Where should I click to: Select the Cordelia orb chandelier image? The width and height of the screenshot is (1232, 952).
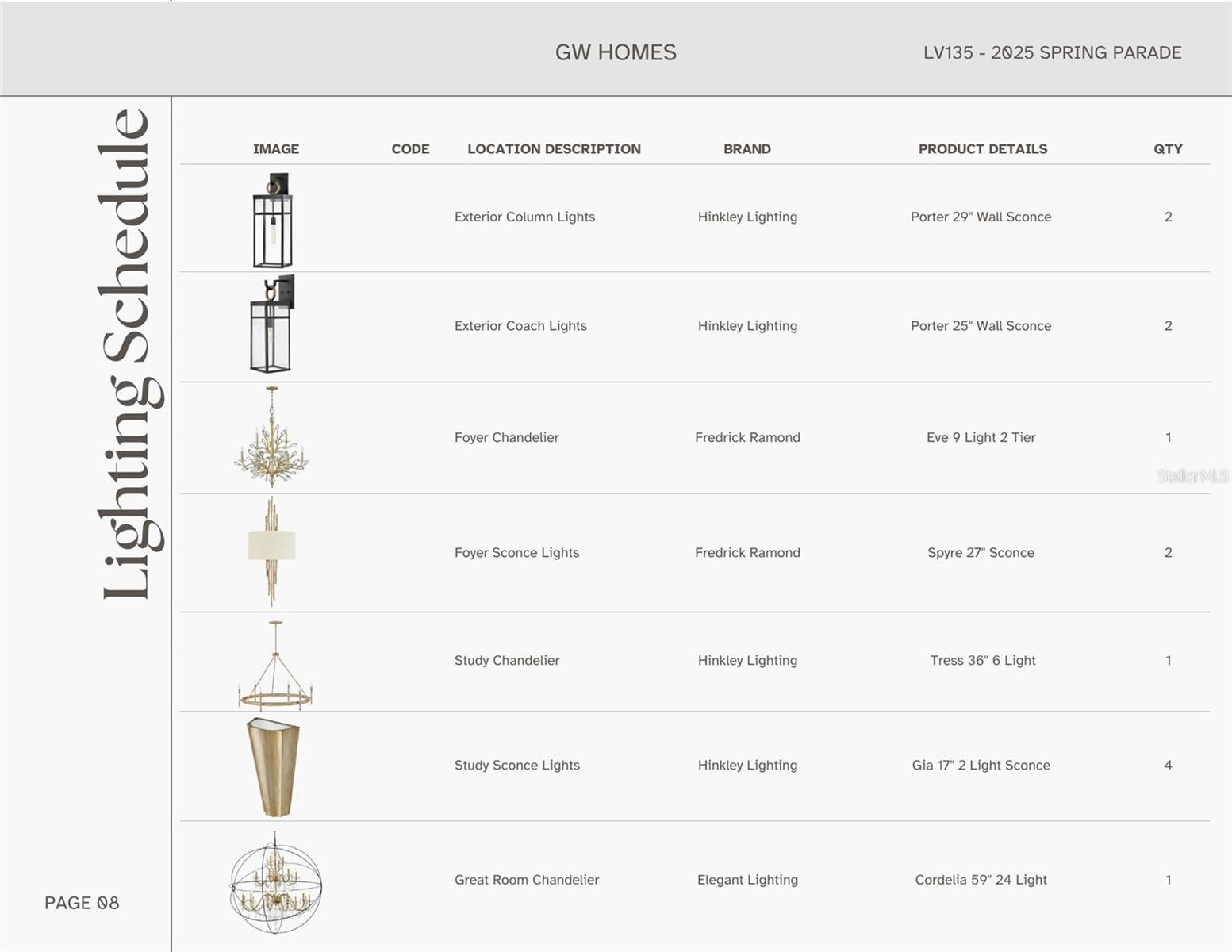[x=275, y=882]
